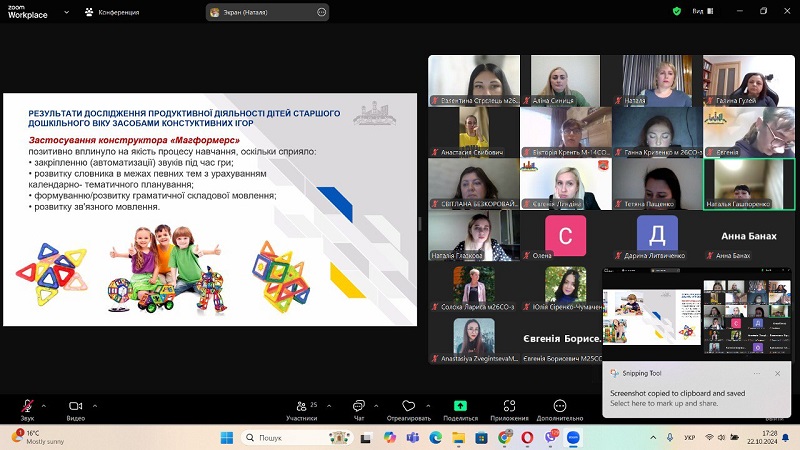
Task: Open the notifications bell icon
Action: click(x=786, y=437)
